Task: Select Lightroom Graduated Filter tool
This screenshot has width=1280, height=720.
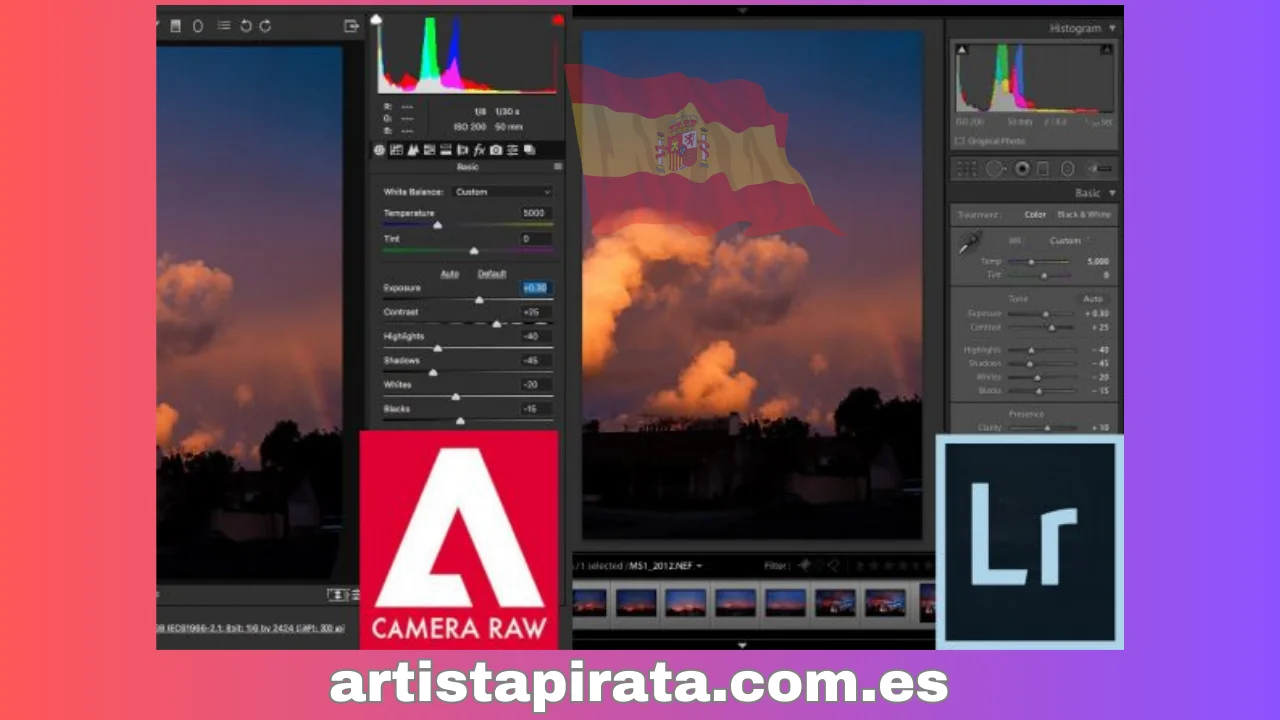Action: pyautogui.click(x=1043, y=169)
